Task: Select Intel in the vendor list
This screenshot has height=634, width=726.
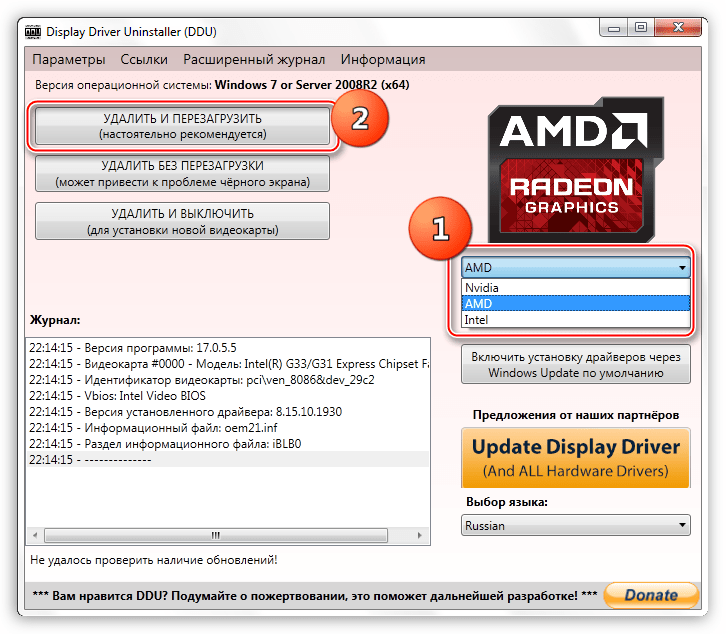Action: (576, 320)
